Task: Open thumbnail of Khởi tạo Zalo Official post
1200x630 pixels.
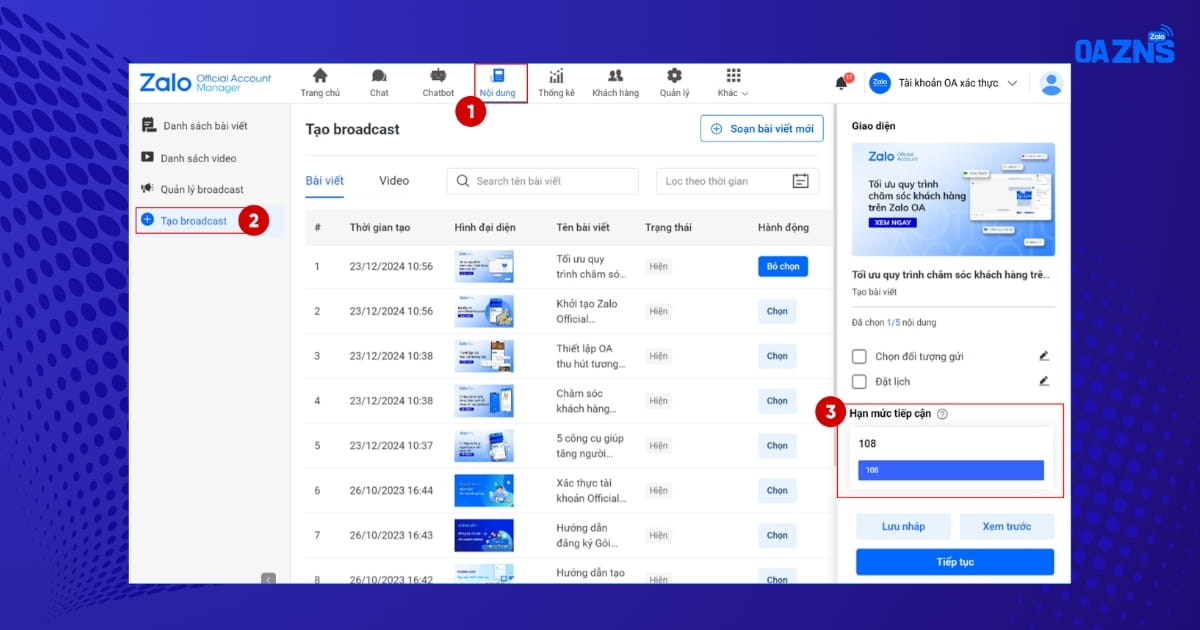Action: click(x=484, y=311)
